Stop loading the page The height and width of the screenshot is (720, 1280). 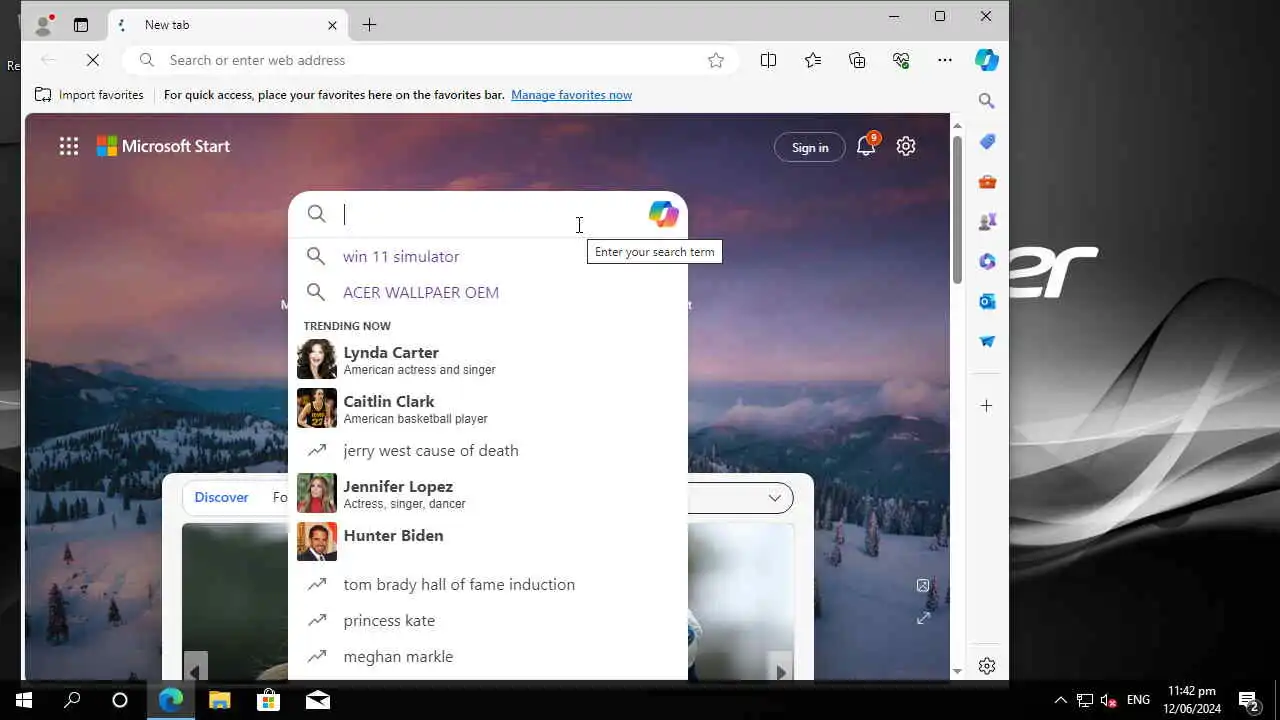tap(92, 60)
